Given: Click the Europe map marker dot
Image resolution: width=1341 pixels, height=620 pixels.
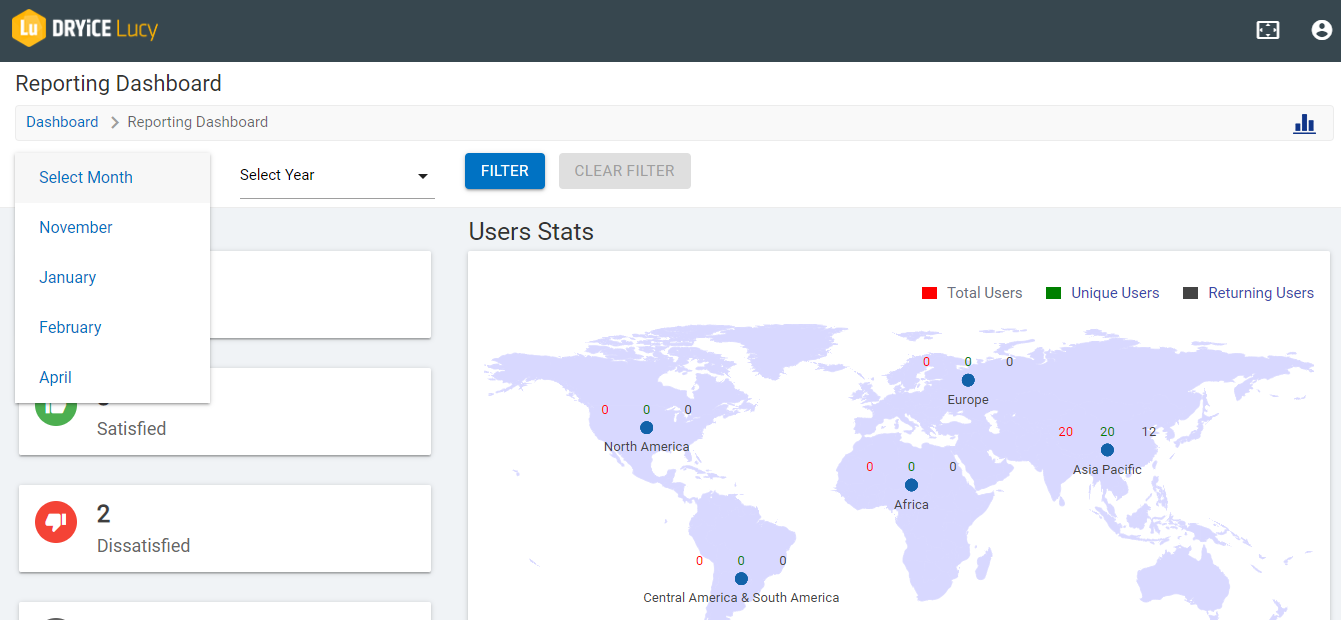Looking at the screenshot, I should [968, 380].
